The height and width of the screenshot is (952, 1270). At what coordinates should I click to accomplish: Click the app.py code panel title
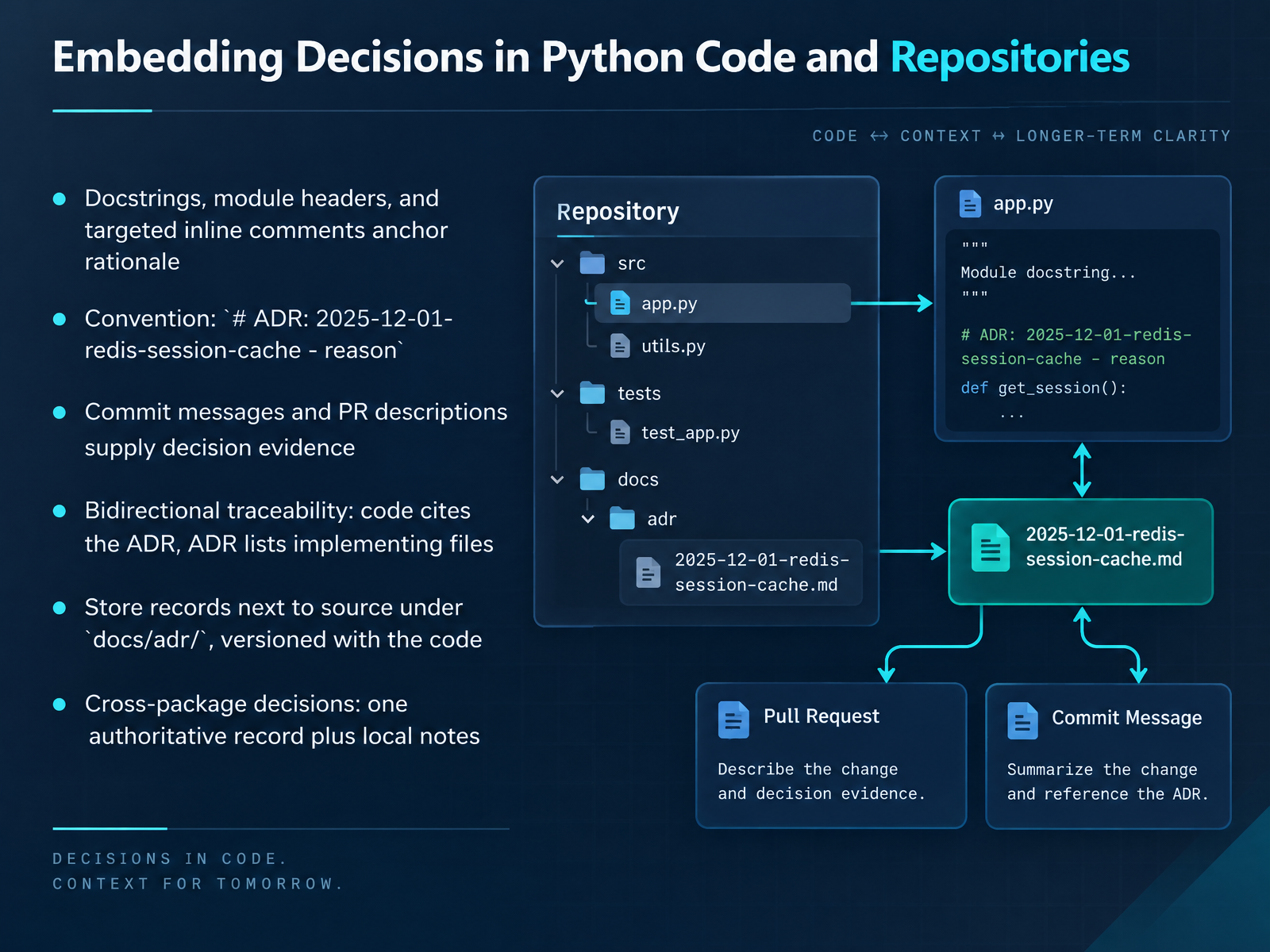coord(1023,204)
